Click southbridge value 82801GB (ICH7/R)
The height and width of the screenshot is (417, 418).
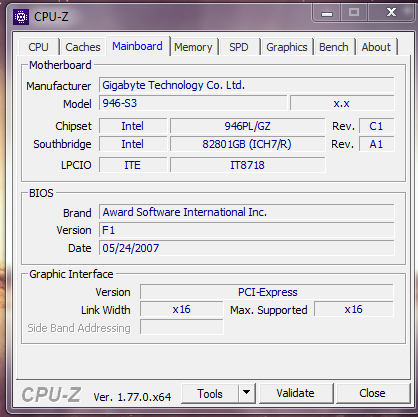[x=248, y=144]
